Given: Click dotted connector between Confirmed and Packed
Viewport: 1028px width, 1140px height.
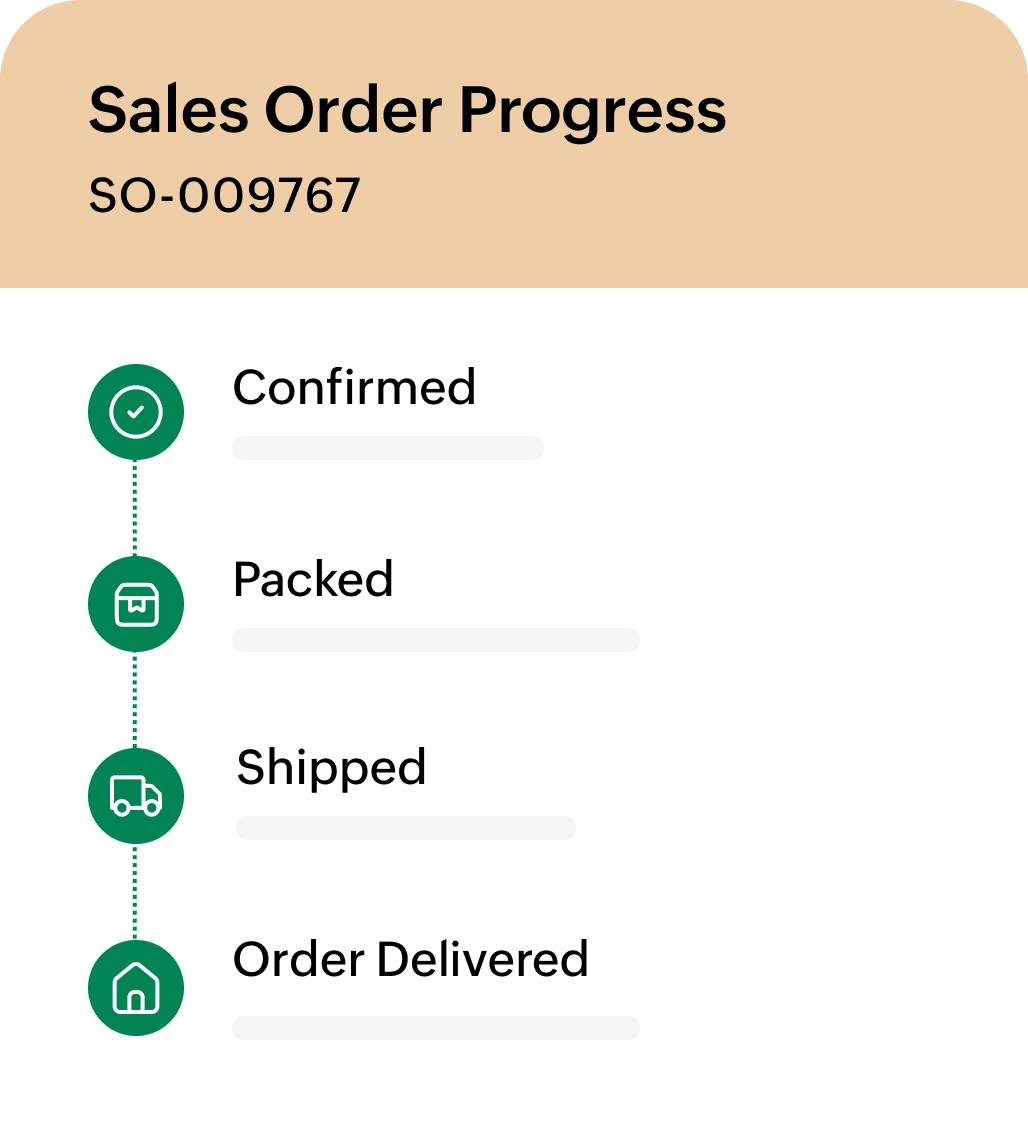Looking at the screenshot, I should tap(136, 508).
